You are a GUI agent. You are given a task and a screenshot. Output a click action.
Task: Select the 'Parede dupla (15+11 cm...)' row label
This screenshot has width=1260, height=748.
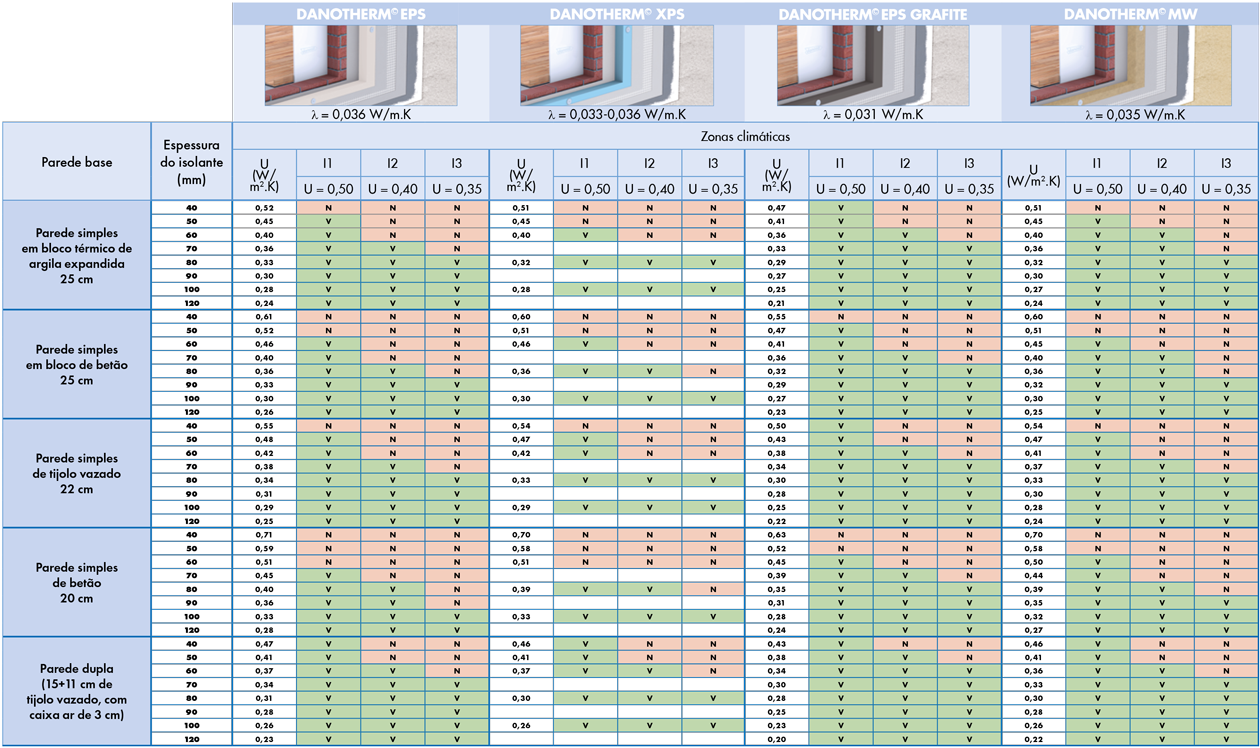77,691
